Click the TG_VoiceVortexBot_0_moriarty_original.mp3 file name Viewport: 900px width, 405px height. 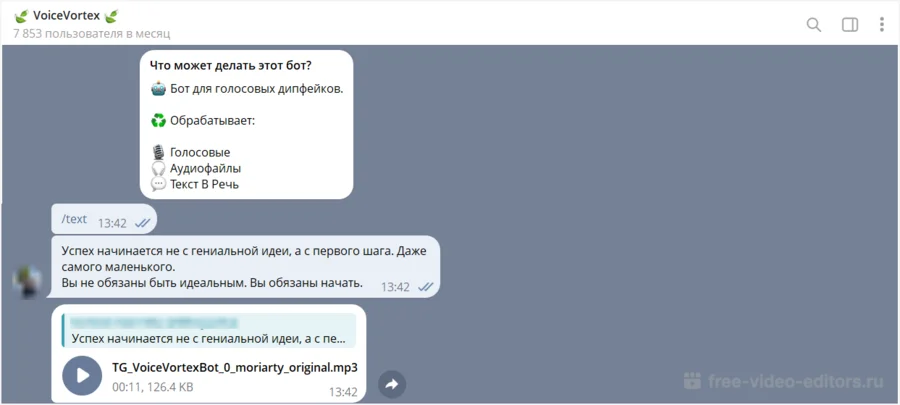coord(235,368)
